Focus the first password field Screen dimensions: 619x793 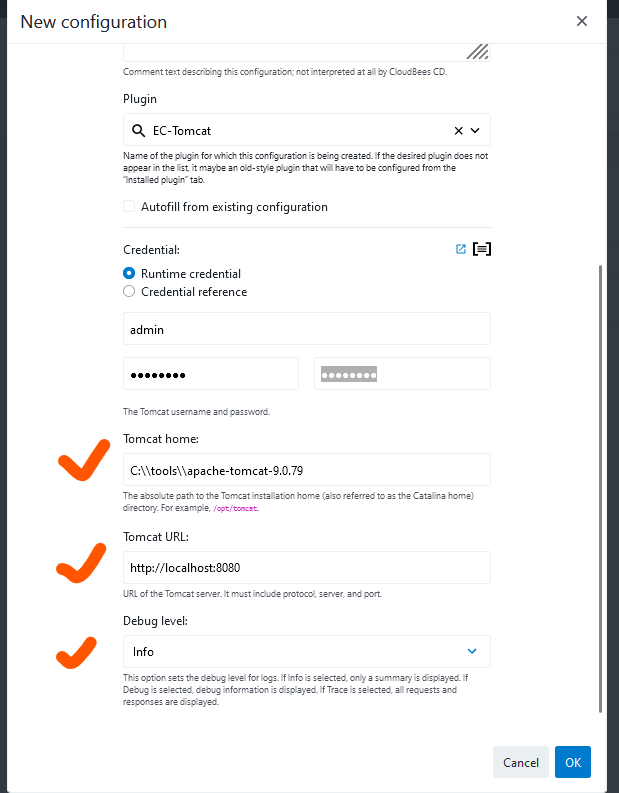tap(211, 374)
